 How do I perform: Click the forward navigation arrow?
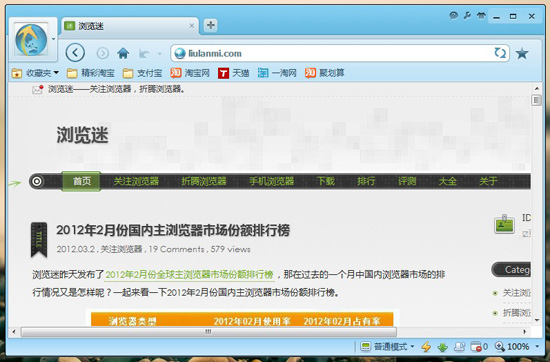click(x=103, y=53)
